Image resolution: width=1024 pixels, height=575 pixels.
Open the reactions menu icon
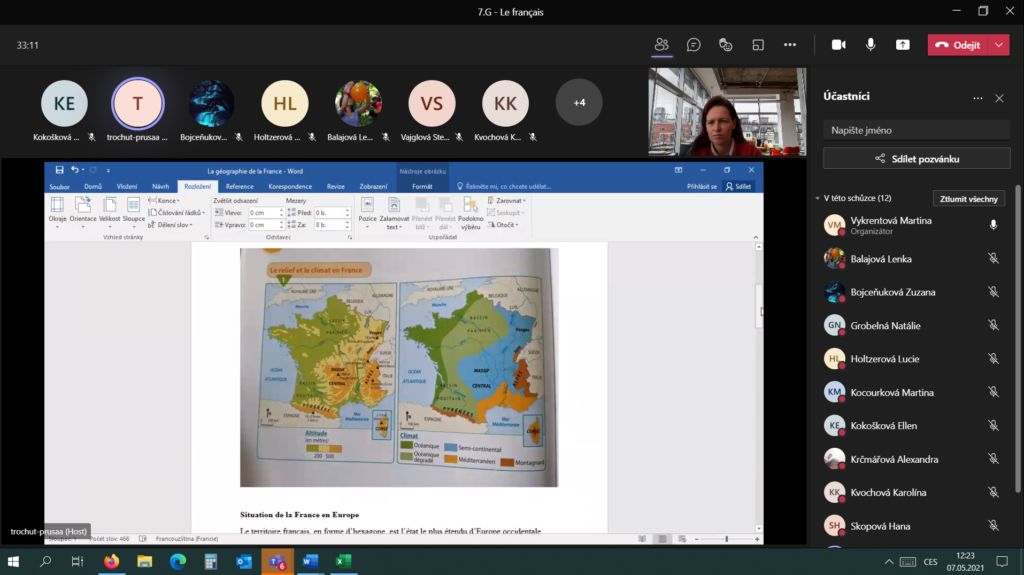[x=726, y=45]
